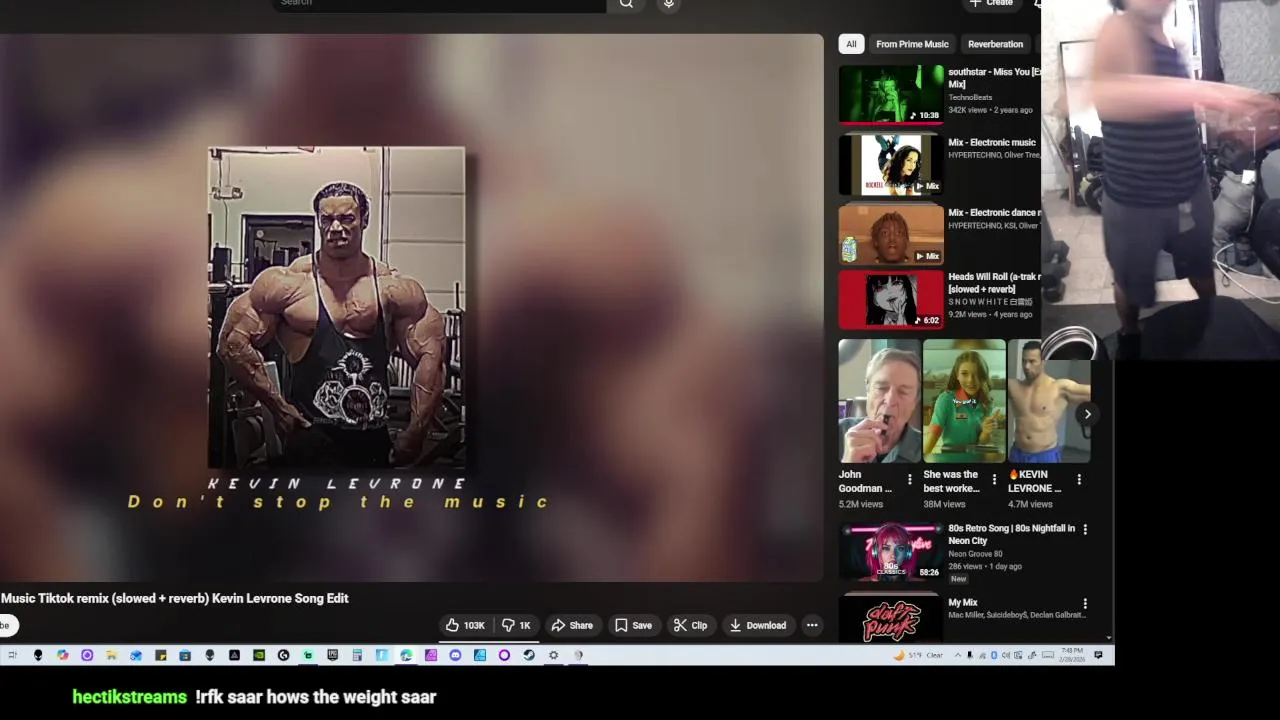Focus the YouTube search box

pyautogui.click(x=439, y=3)
